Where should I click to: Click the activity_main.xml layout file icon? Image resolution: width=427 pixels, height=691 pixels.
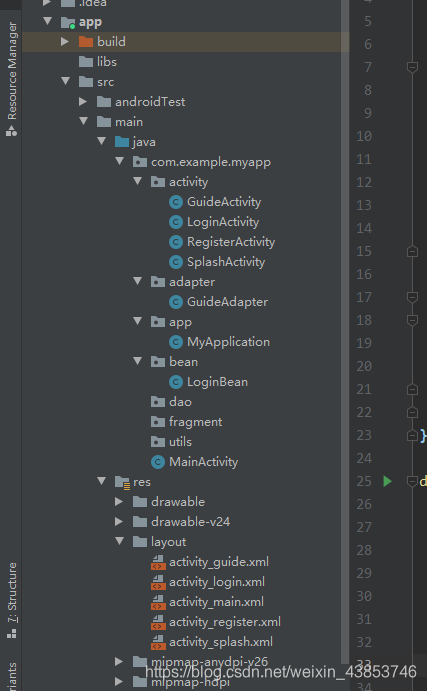(x=158, y=602)
